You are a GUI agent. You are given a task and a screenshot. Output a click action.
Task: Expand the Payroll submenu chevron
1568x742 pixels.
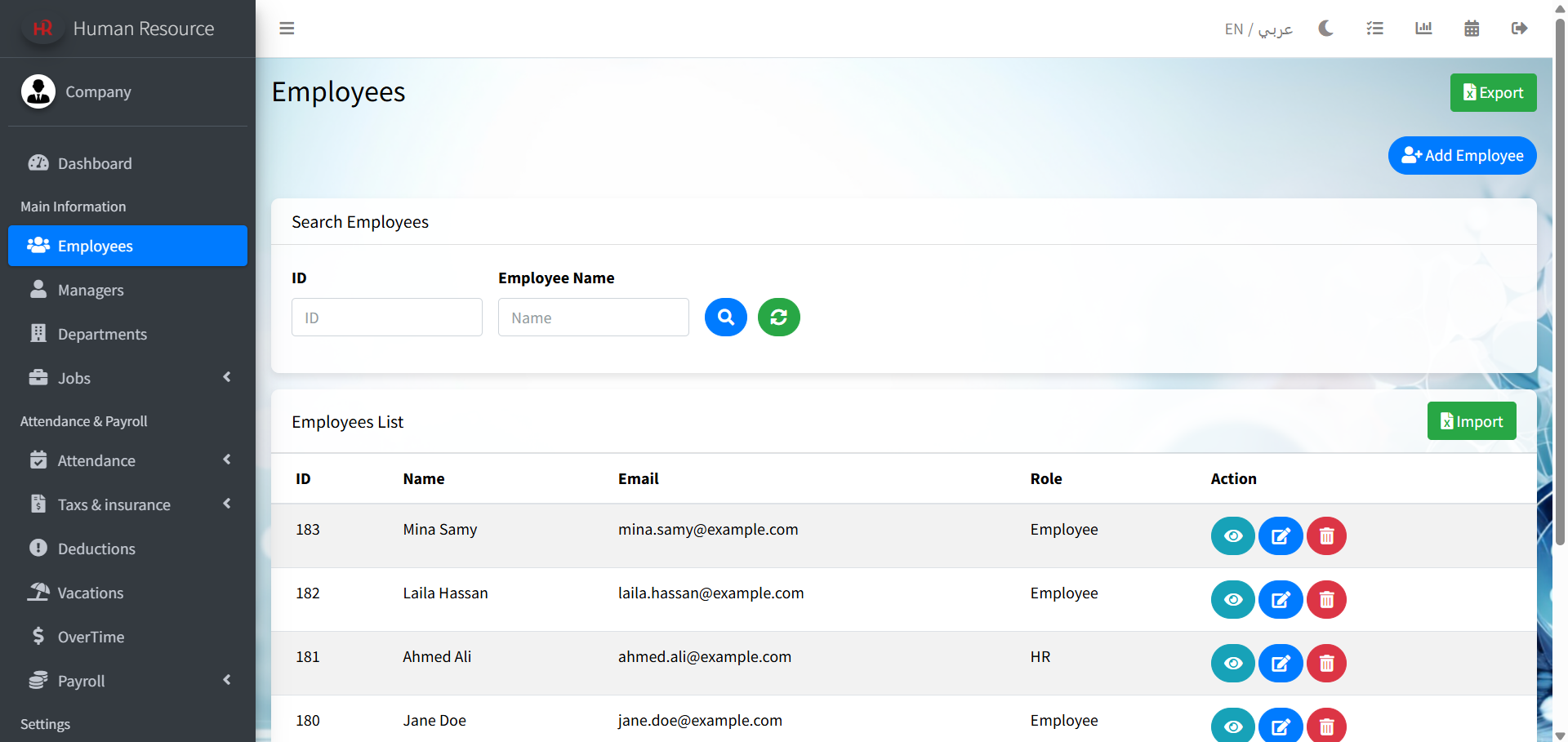[x=227, y=680]
